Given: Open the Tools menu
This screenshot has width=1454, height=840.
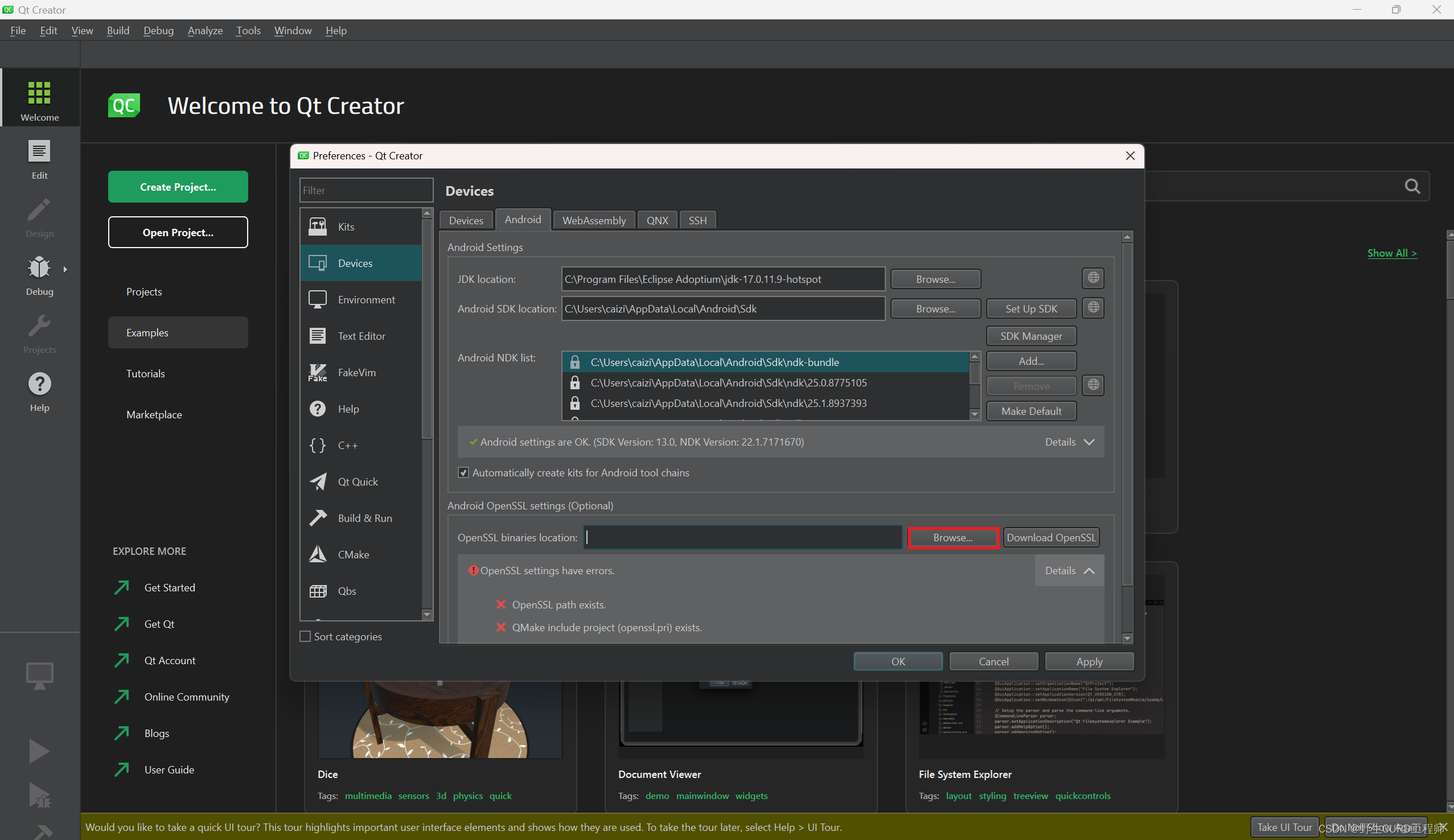Looking at the screenshot, I should point(248,31).
